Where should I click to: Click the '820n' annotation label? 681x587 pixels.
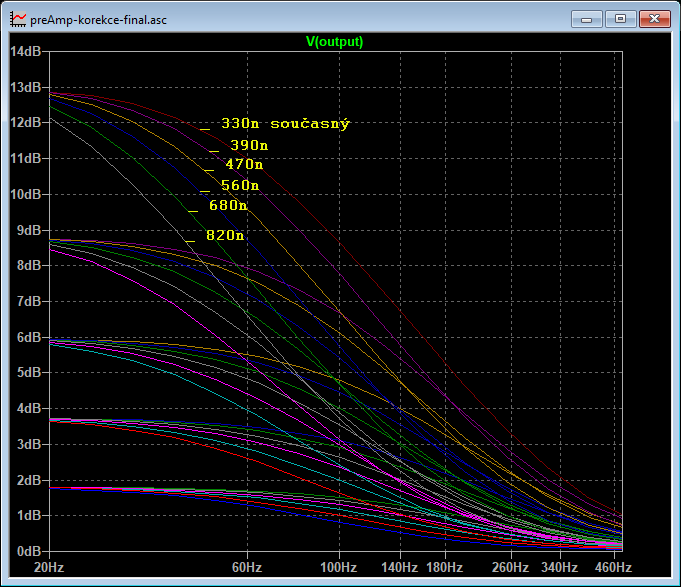(225, 235)
